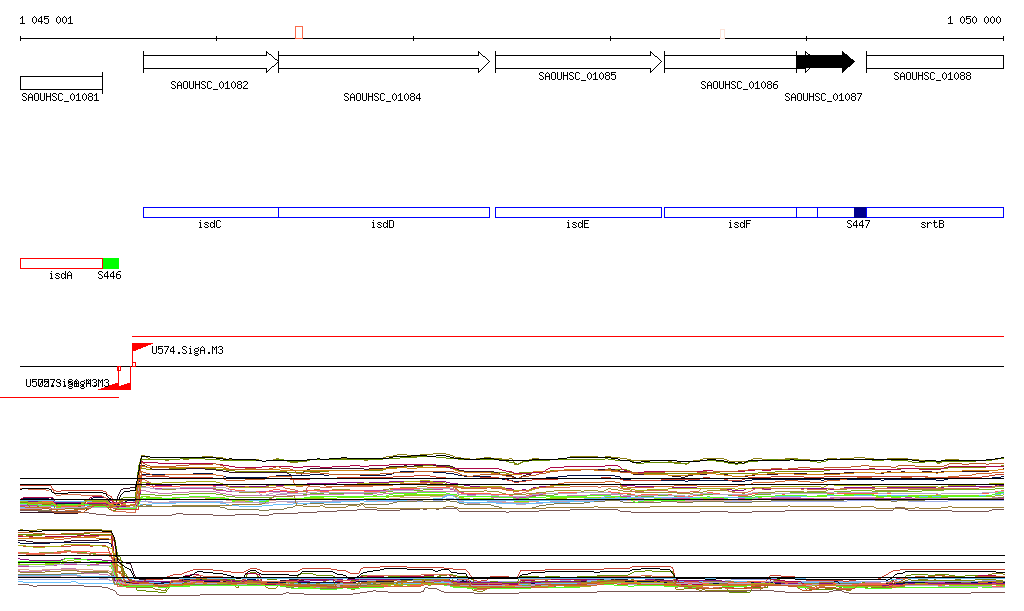This screenshot has height=611, width=1024.
Task: Click the start coordinate label 1 045 001
Action: pos(46,20)
